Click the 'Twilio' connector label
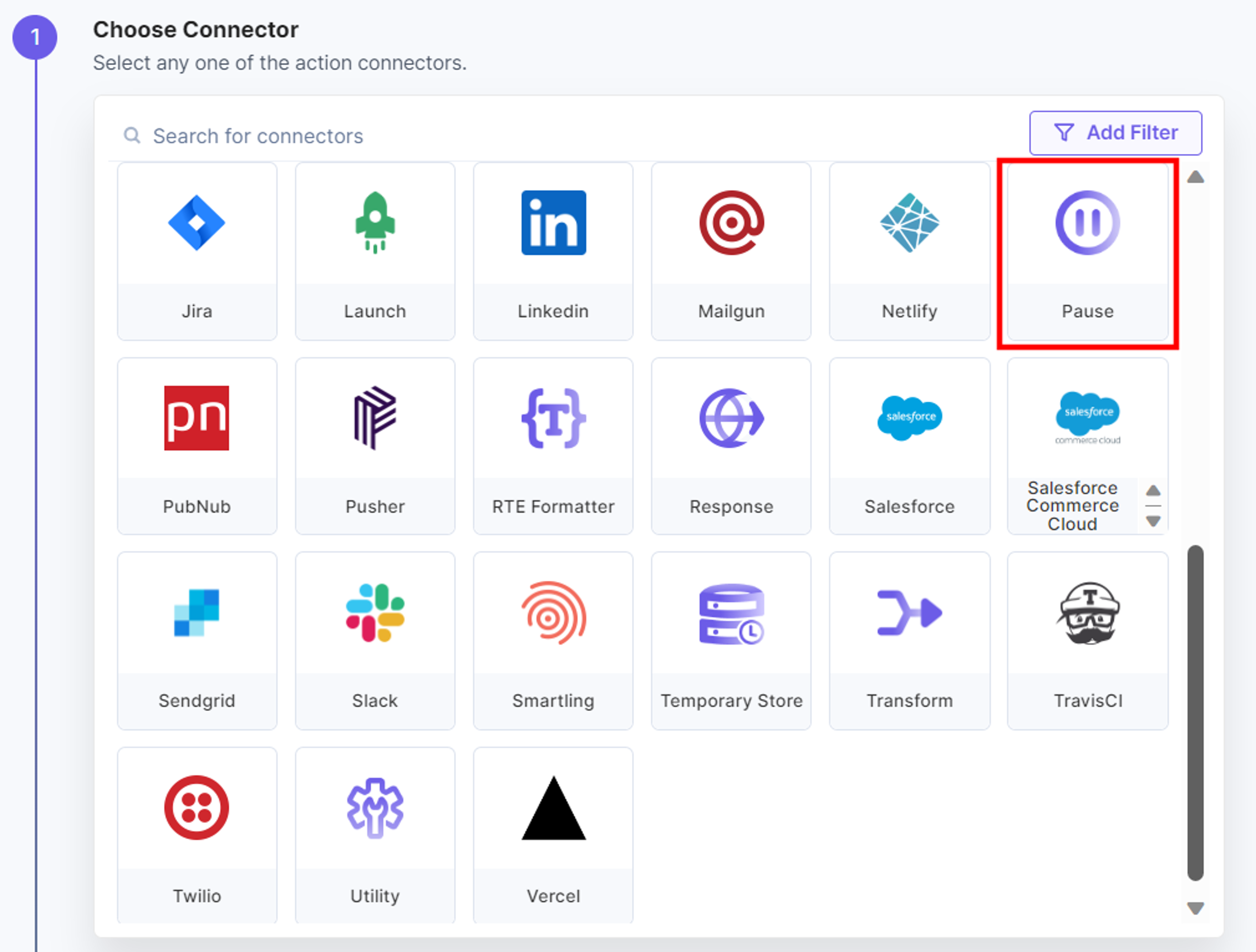 tap(197, 896)
